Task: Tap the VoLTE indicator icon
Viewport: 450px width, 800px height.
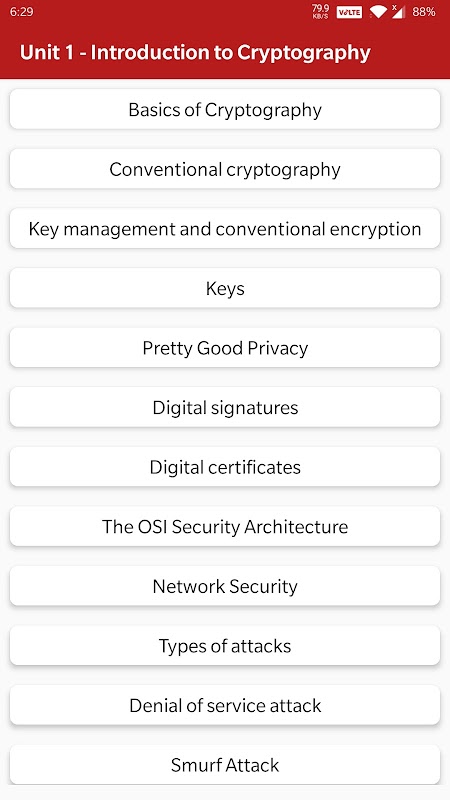Action: [x=349, y=12]
